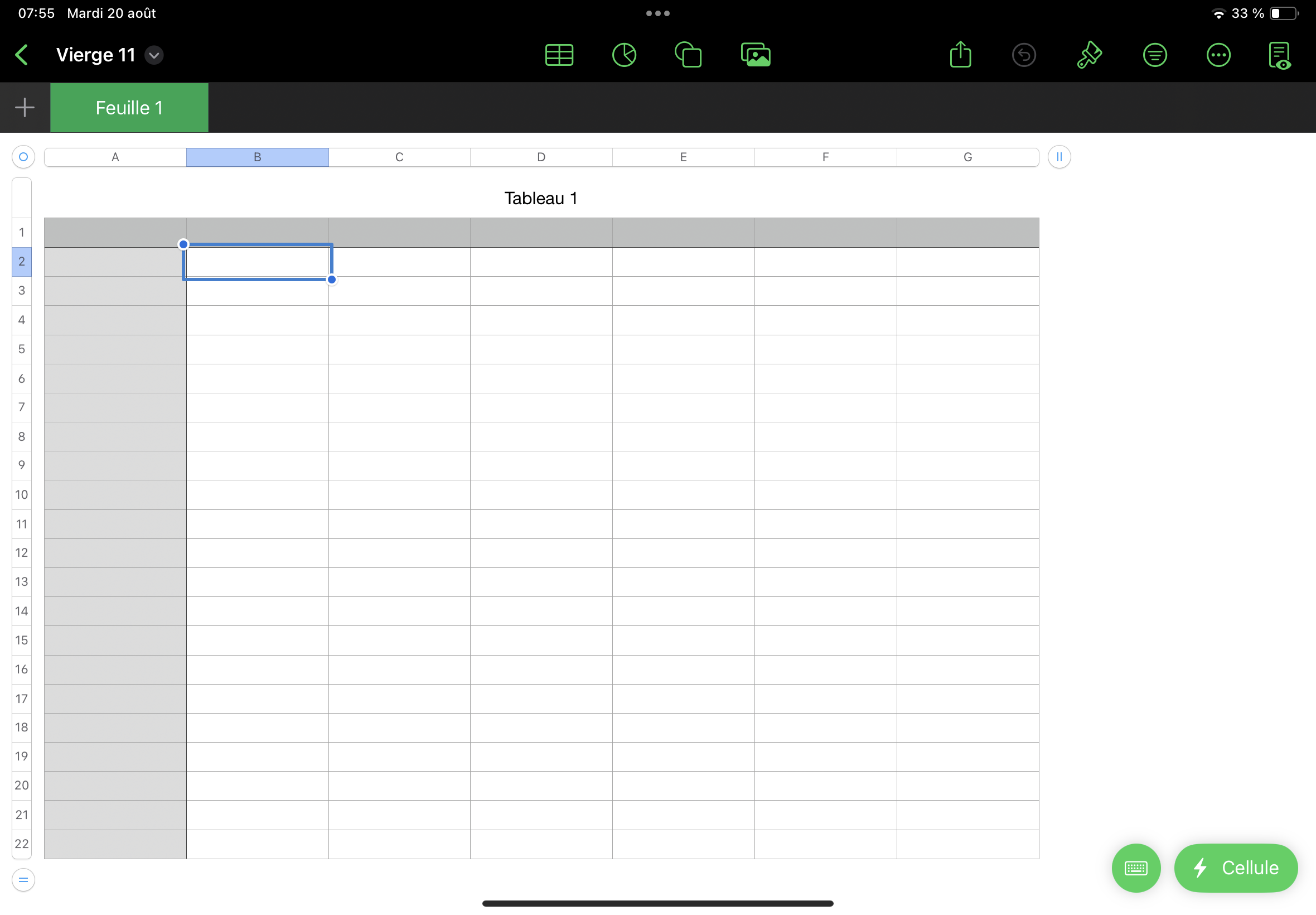Select column G header
This screenshot has height=915, width=1316.
[967, 157]
